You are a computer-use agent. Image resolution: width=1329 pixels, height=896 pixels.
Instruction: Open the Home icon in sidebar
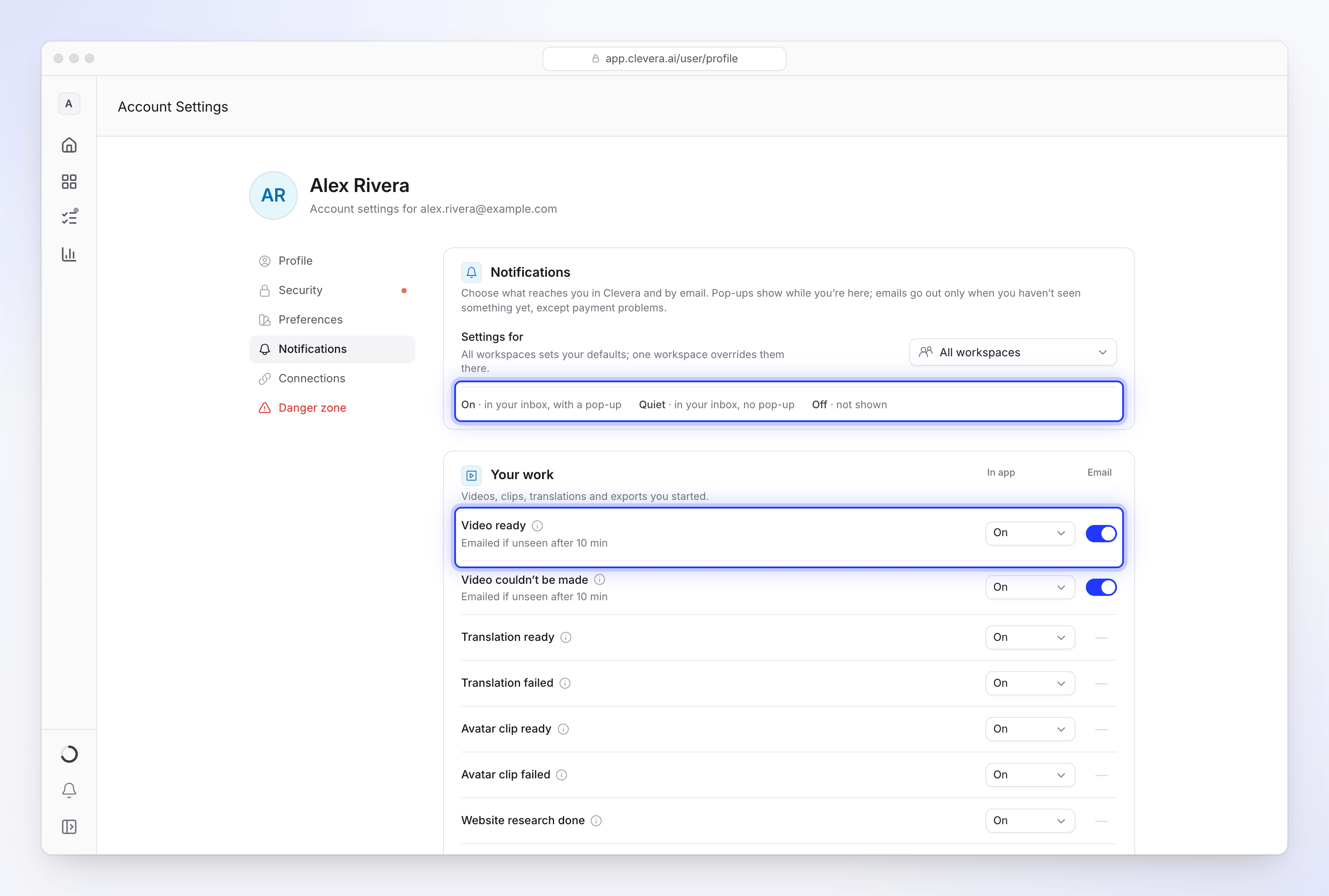coord(69,145)
